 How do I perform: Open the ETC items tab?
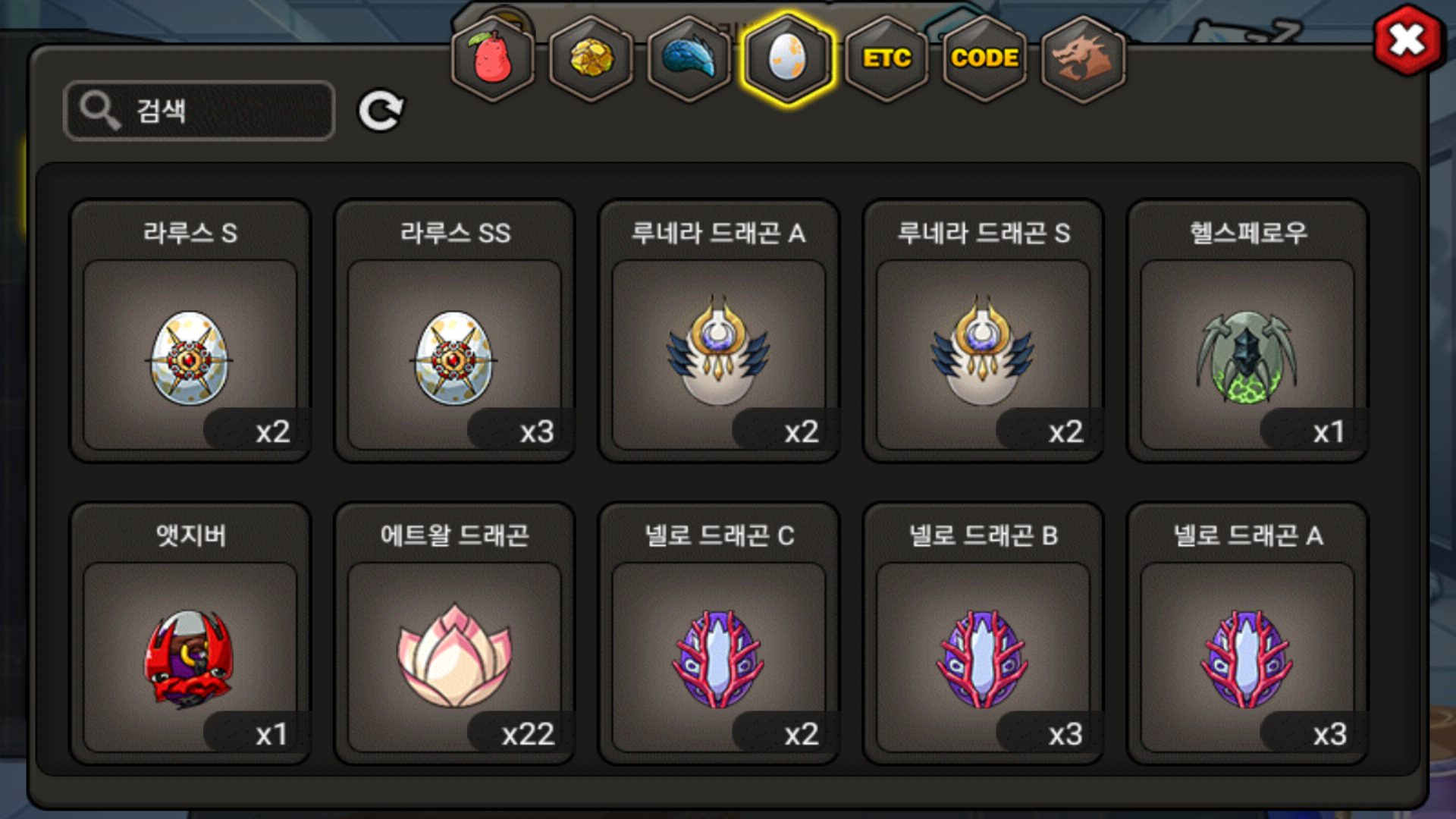(x=886, y=58)
